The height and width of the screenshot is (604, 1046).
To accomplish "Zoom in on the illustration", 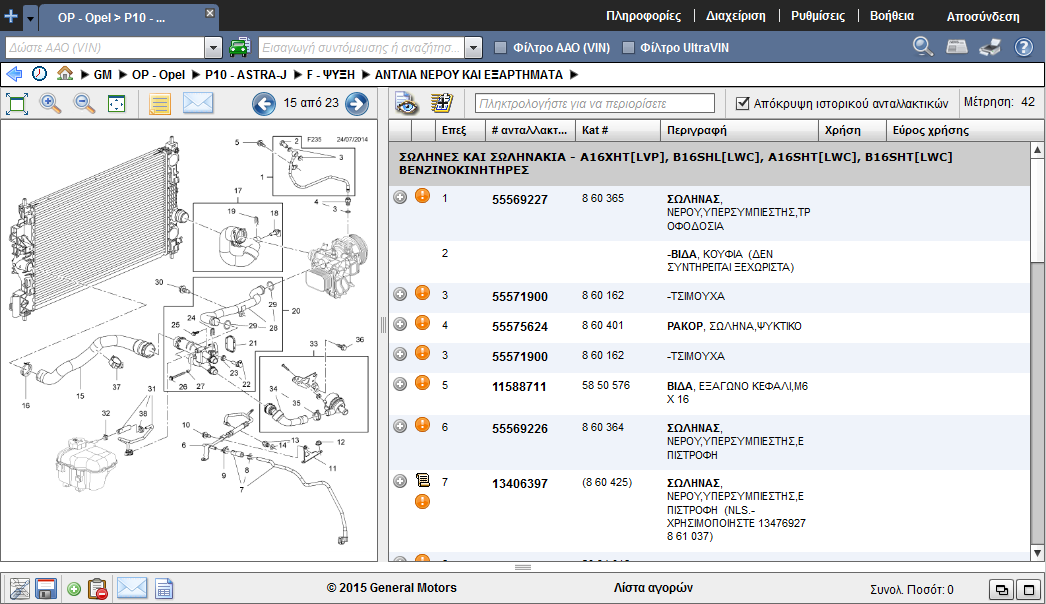I will [51, 103].
